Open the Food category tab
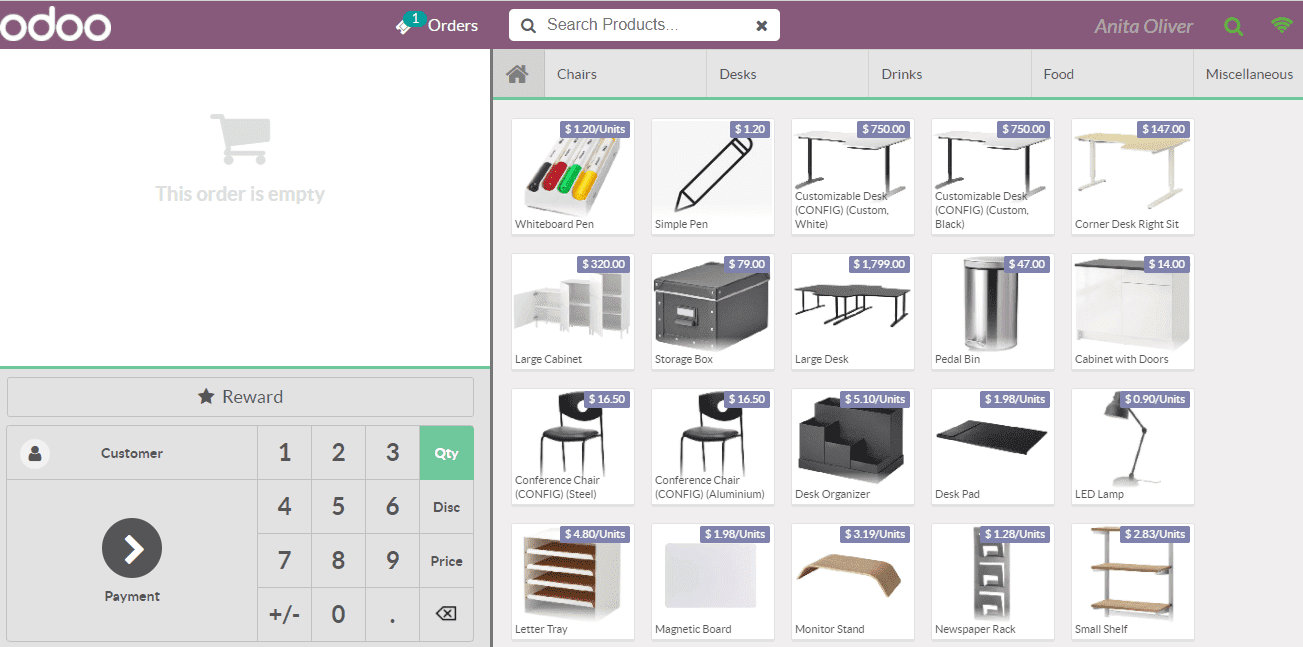 [x=1112, y=74]
